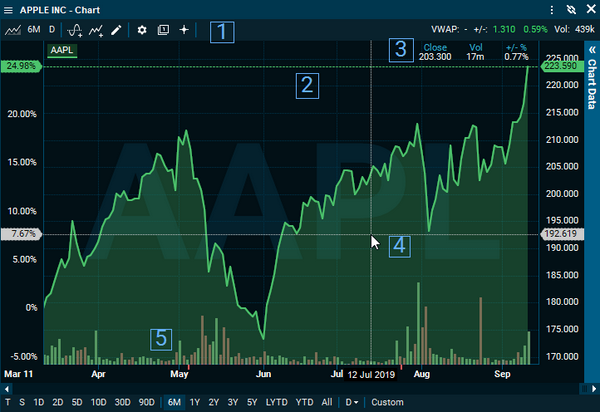Click scrollbar right arrow
601x413 pixels.
[594, 389]
